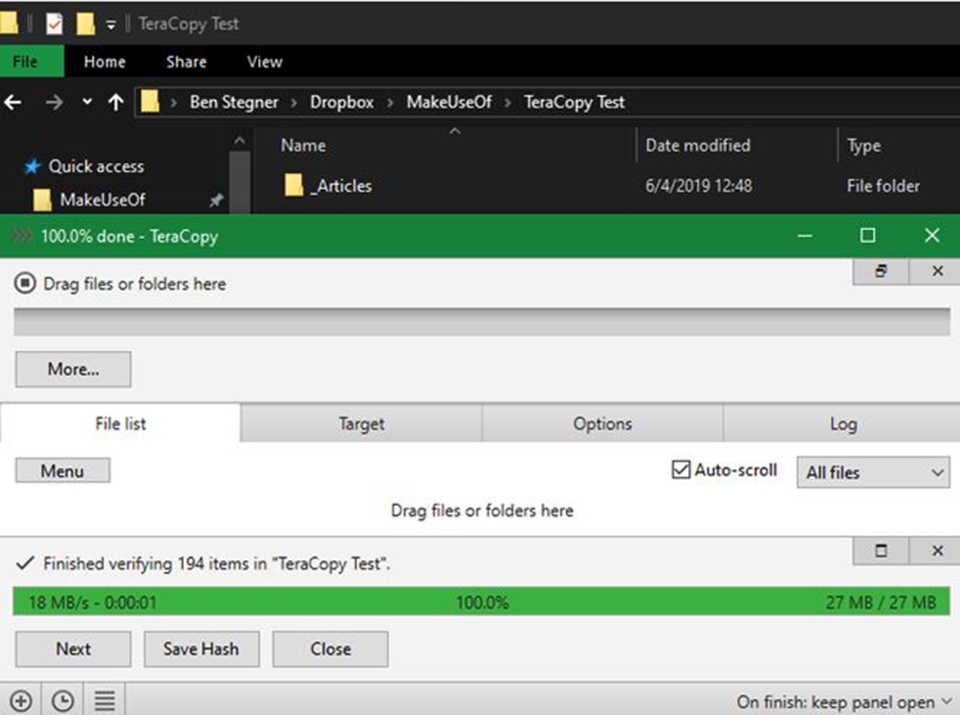Open the View ribbon tab
The width and height of the screenshot is (960, 715).
[264, 61]
